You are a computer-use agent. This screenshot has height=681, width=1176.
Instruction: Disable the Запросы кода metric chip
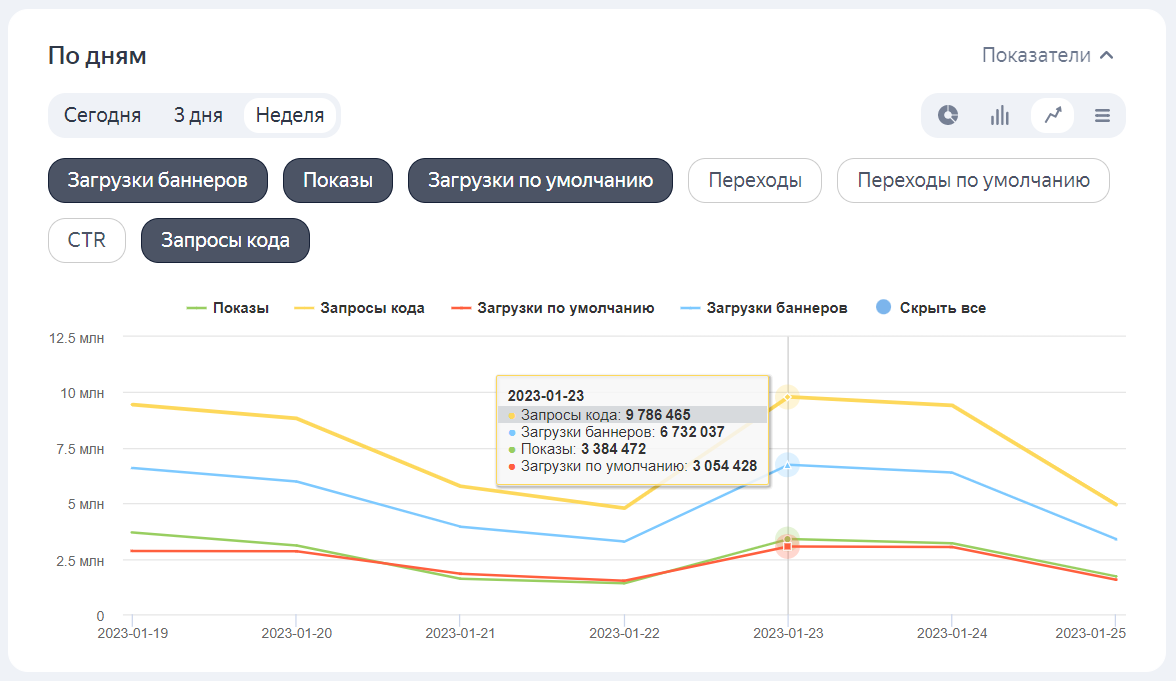click(225, 241)
